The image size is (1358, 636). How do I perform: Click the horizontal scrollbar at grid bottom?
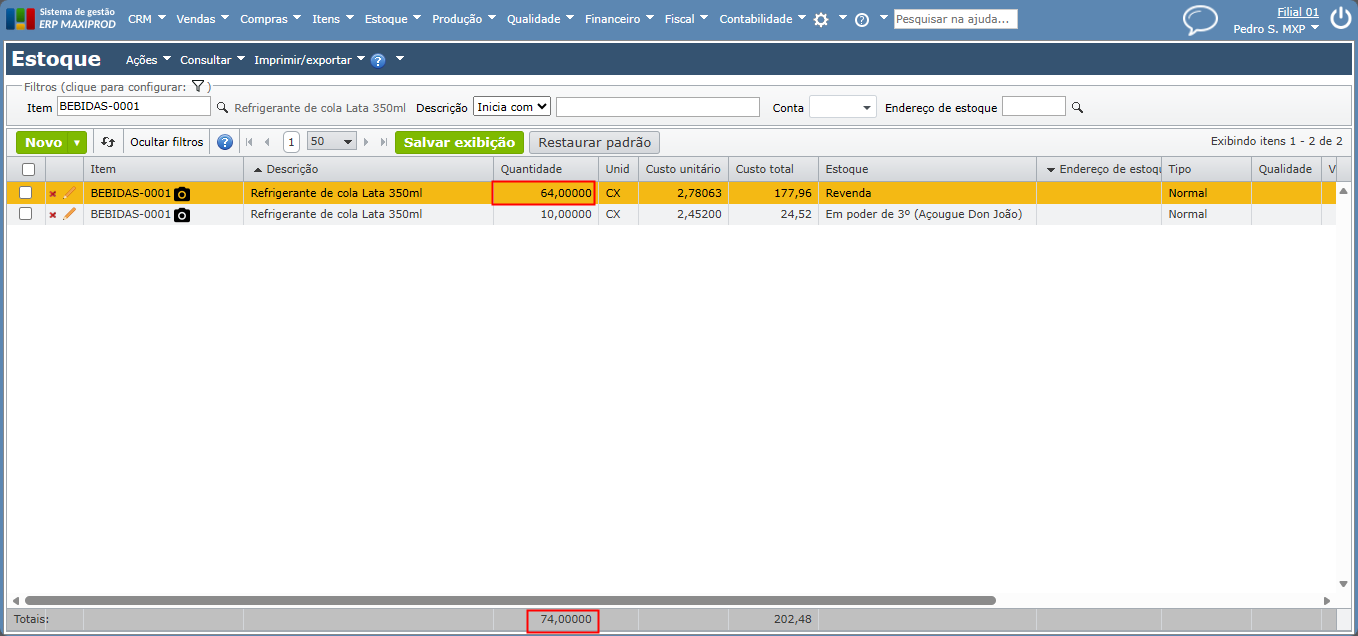pyautogui.click(x=510, y=600)
